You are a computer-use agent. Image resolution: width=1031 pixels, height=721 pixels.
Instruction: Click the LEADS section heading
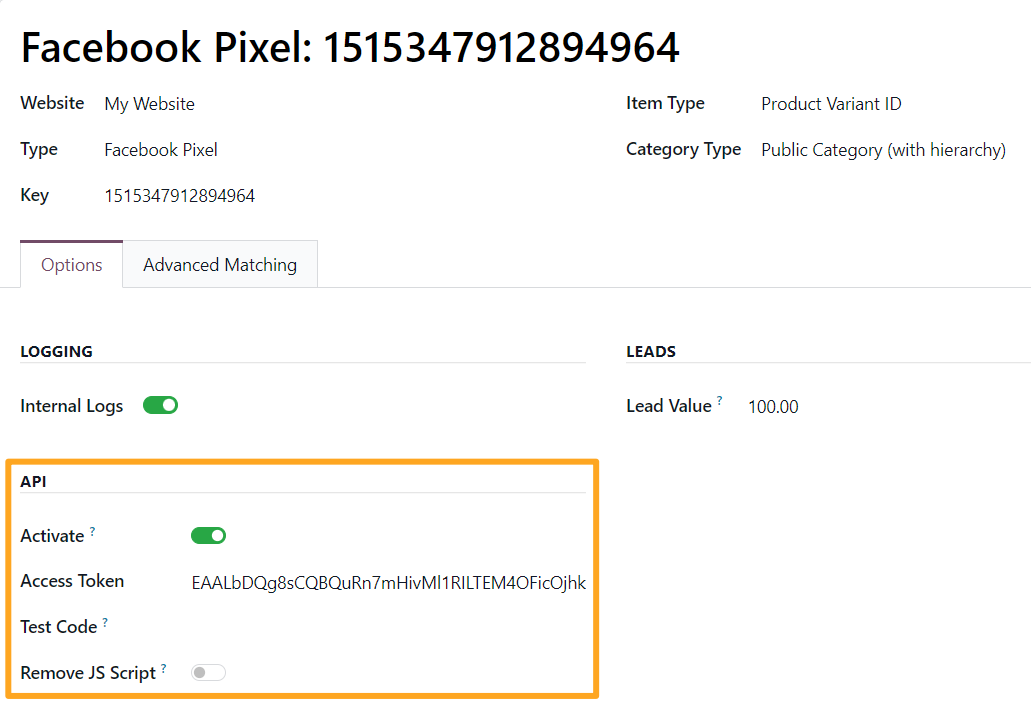pyautogui.click(x=651, y=352)
